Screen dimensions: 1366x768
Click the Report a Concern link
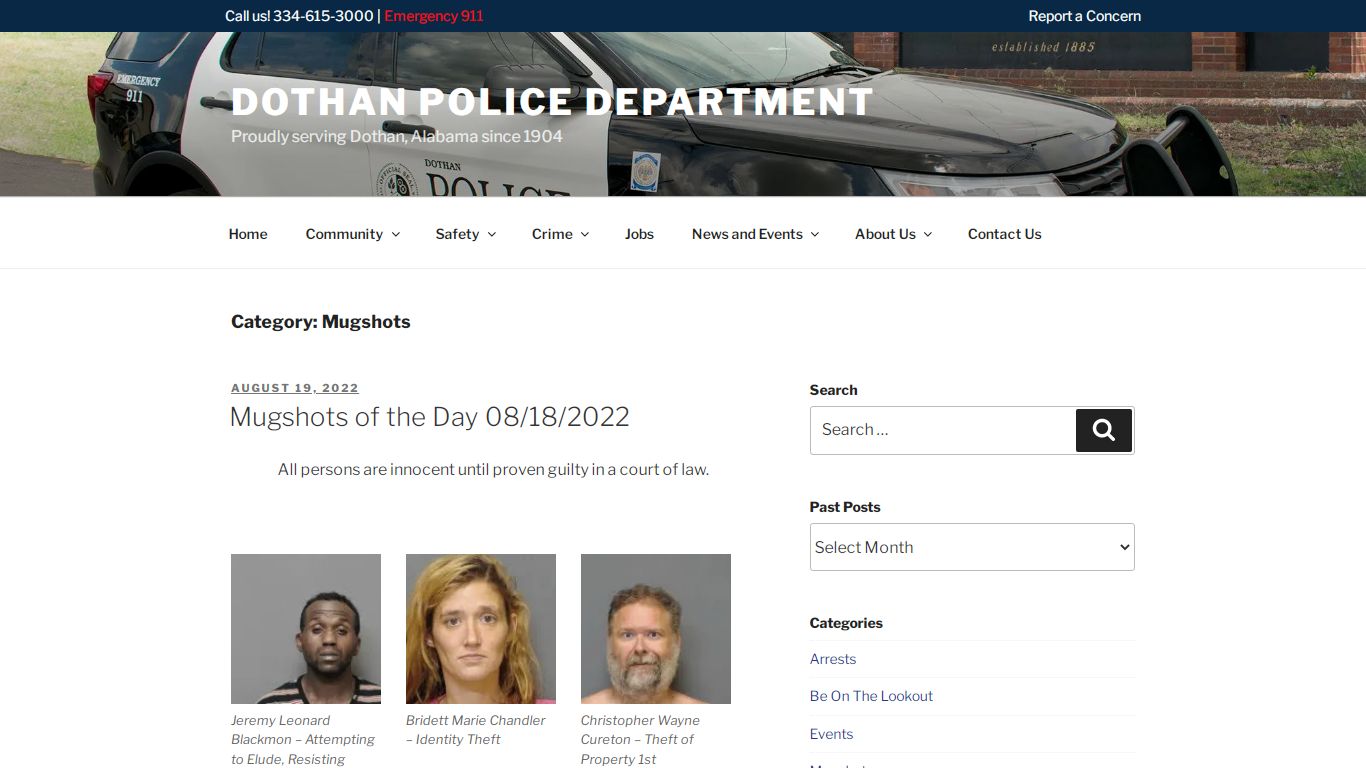[x=1084, y=16]
